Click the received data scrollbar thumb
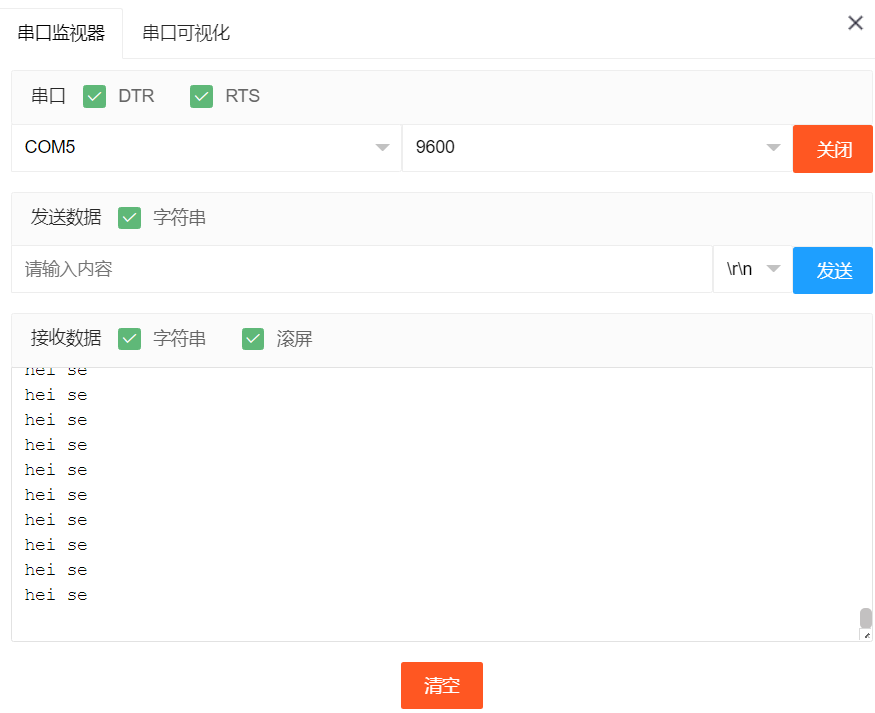Screen dimensions: 875x713 click(x=866, y=618)
